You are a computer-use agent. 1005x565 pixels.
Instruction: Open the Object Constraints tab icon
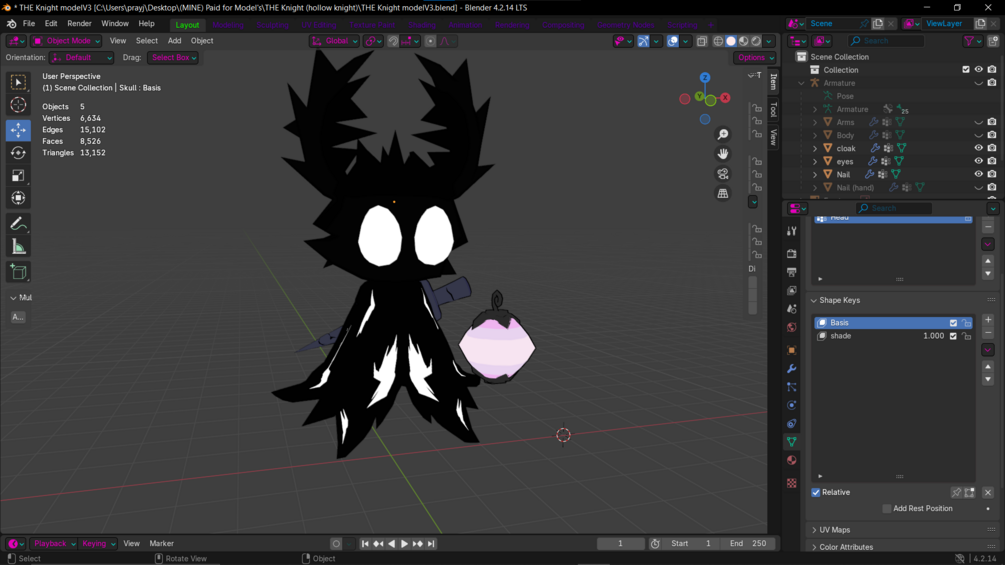[792, 423]
